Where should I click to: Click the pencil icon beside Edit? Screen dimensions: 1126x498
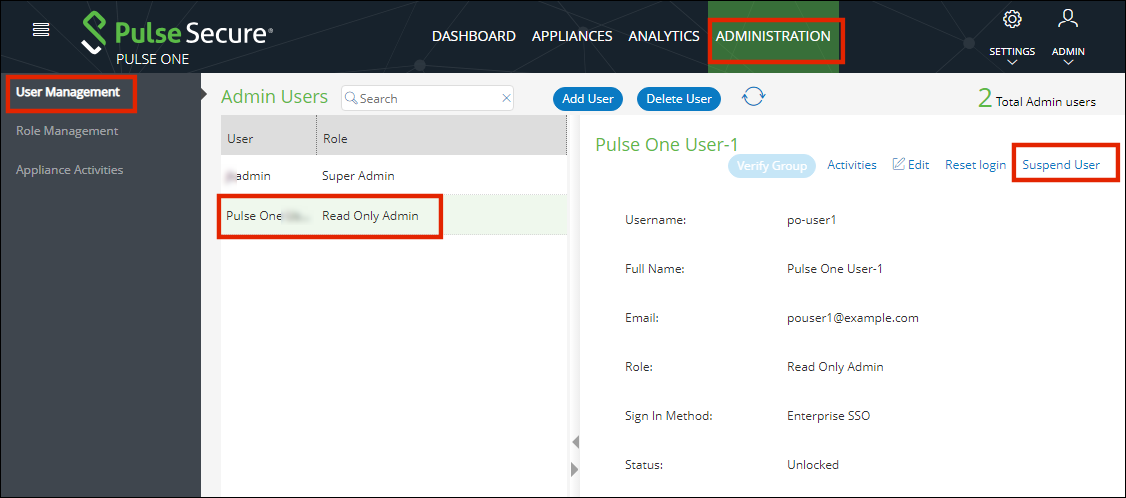click(898, 165)
